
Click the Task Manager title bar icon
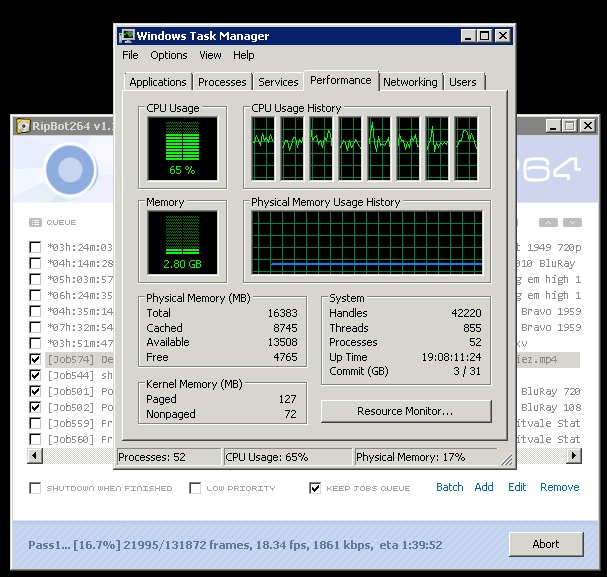point(127,36)
